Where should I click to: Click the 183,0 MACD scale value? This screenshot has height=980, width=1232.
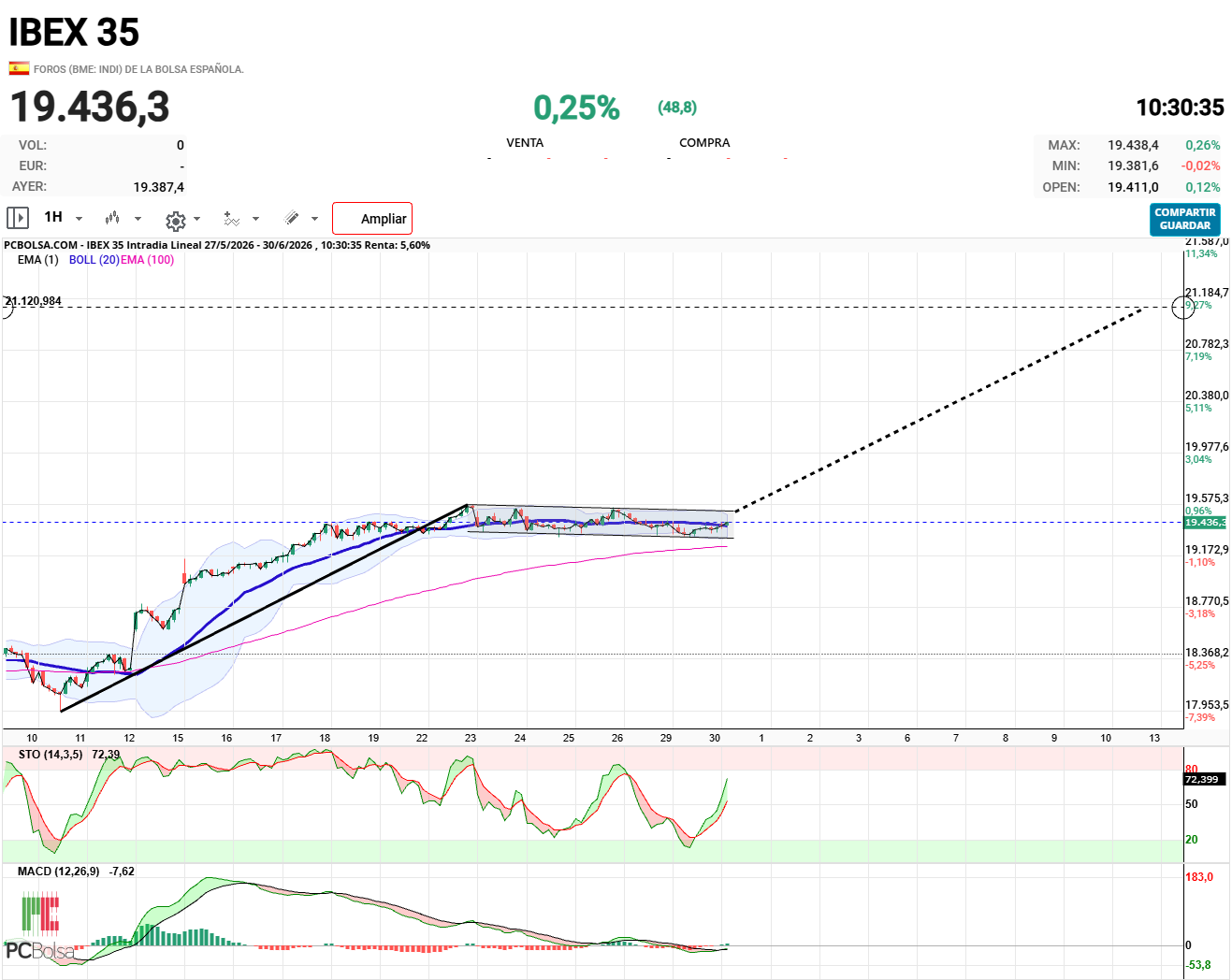1199,877
